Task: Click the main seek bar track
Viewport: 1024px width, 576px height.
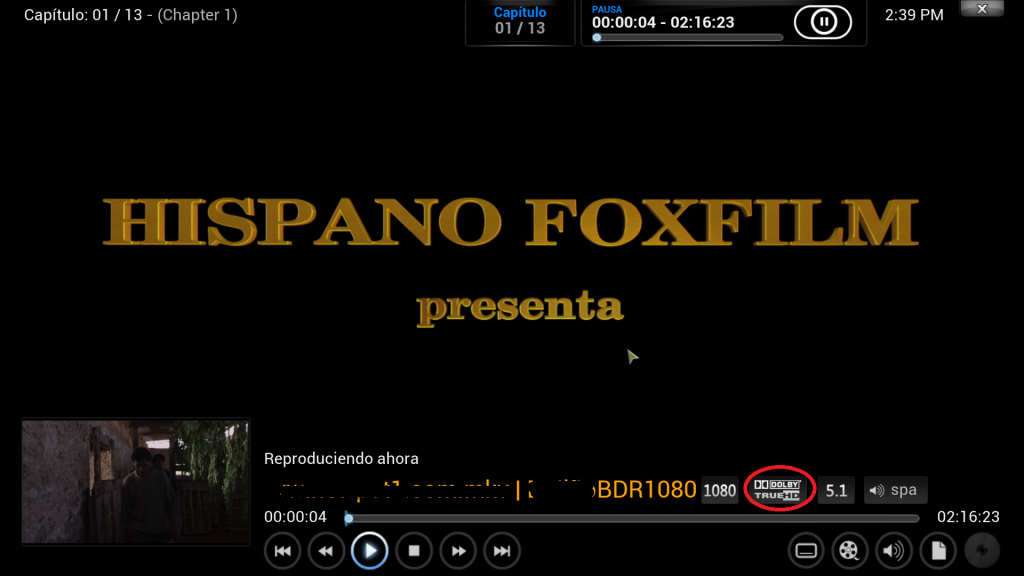Action: pos(632,518)
